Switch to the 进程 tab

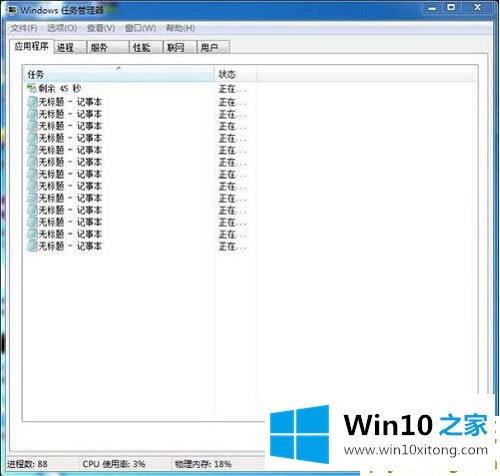(70, 48)
